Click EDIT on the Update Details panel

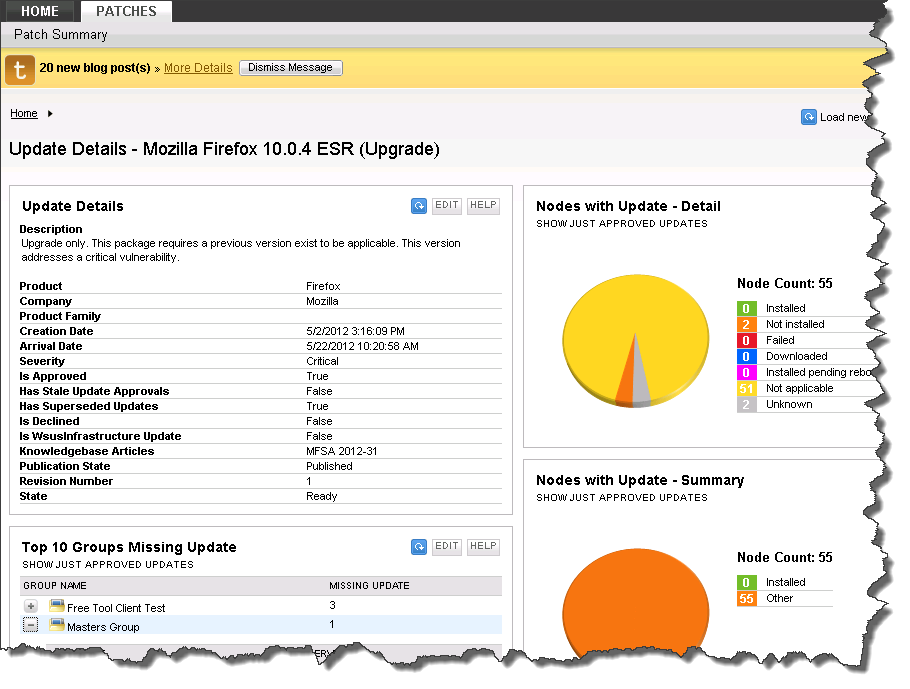(446, 205)
